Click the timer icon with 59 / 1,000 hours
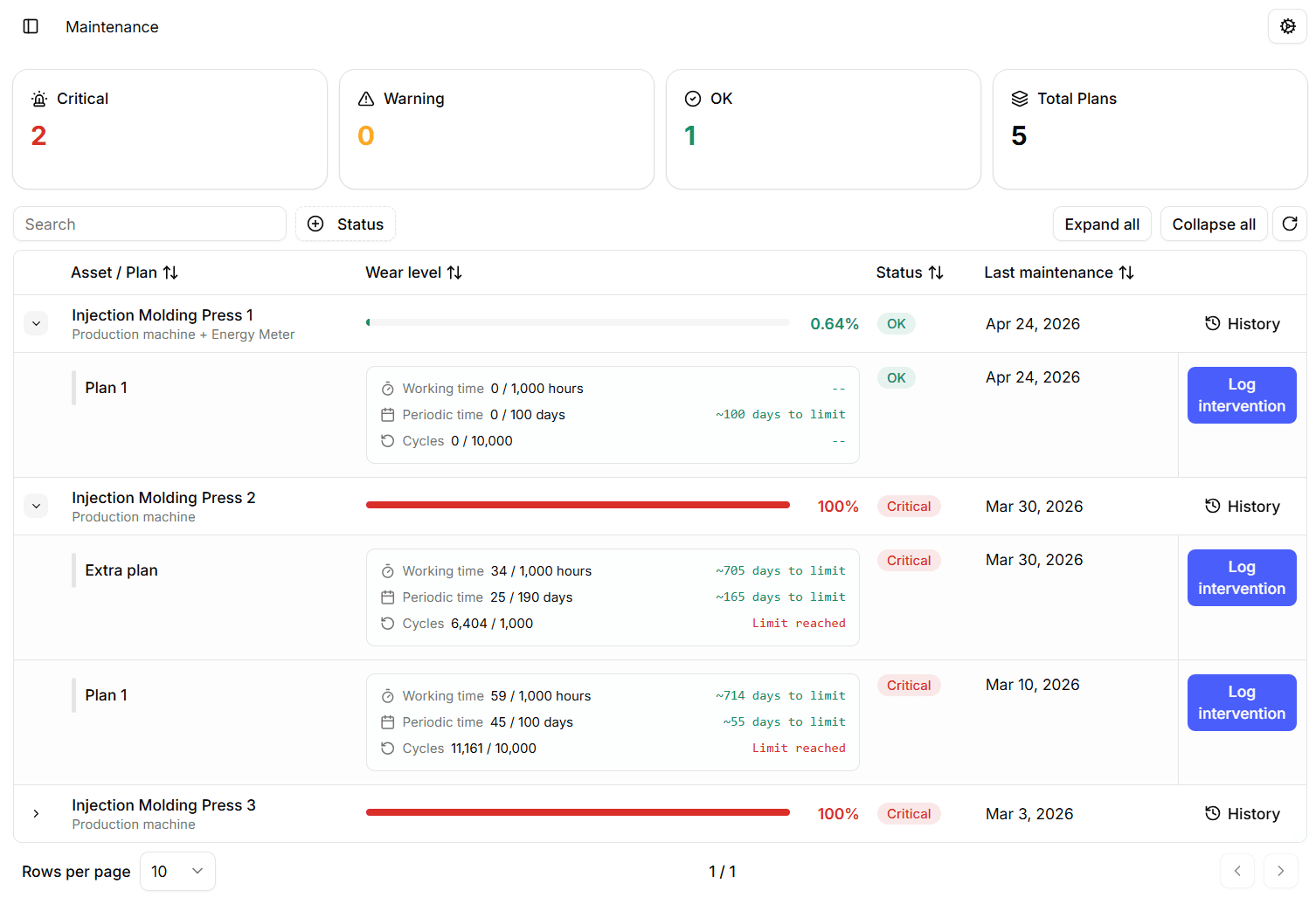 388,696
